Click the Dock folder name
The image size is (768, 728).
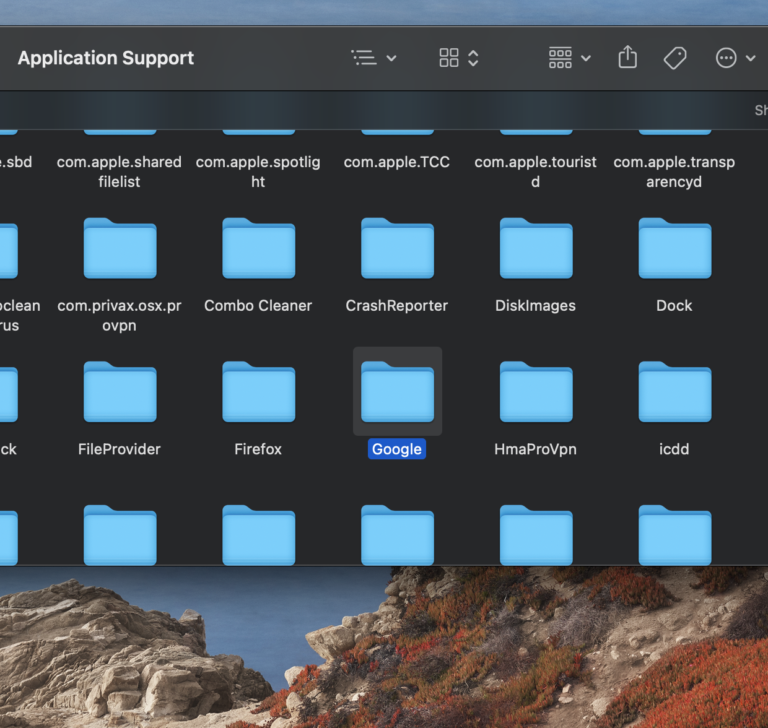click(x=674, y=306)
